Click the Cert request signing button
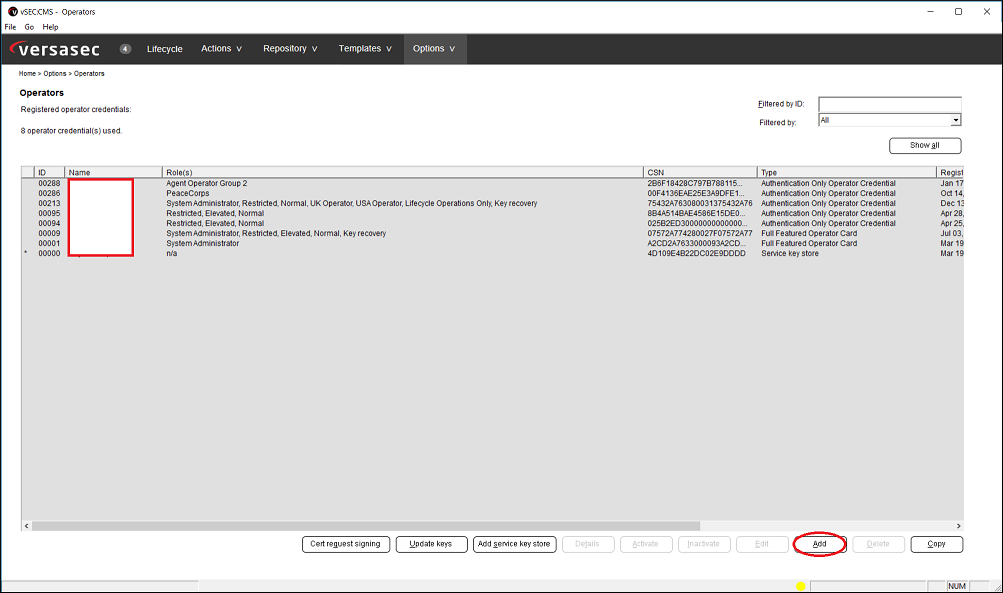 click(345, 544)
